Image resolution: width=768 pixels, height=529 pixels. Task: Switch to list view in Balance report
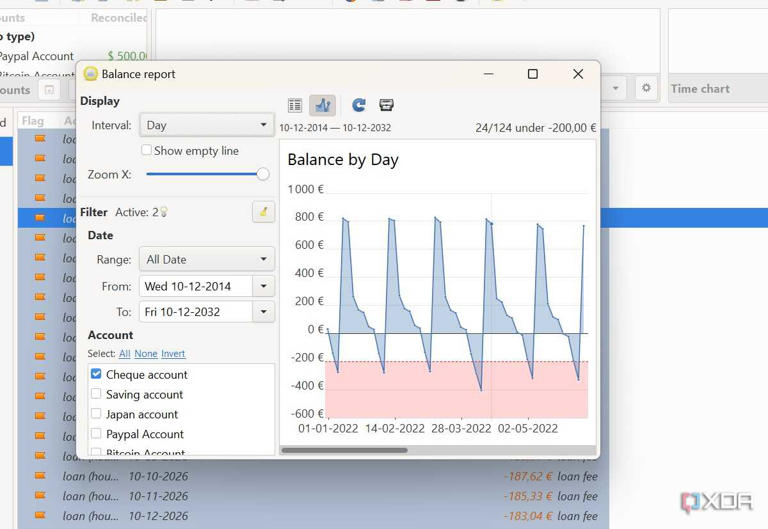point(295,105)
